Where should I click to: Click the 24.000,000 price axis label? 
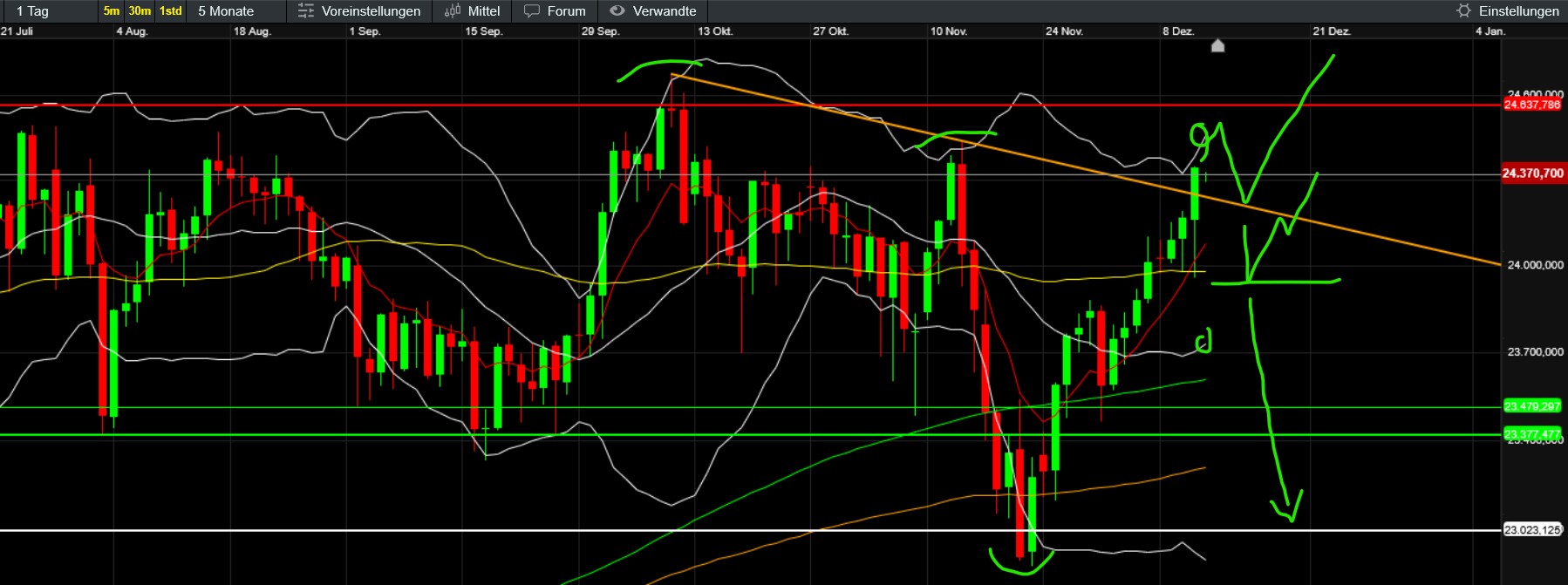(x=1535, y=265)
